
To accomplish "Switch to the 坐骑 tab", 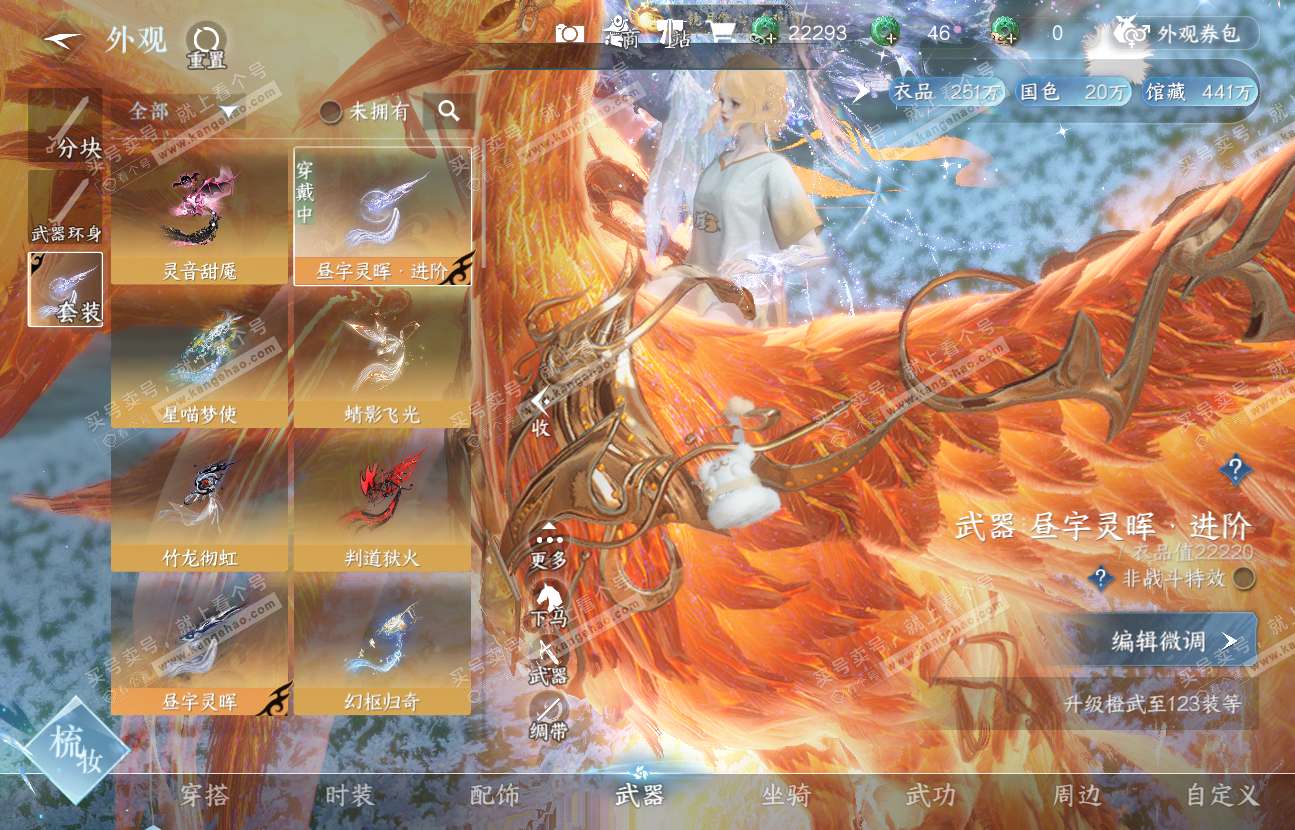I will pos(786,796).
